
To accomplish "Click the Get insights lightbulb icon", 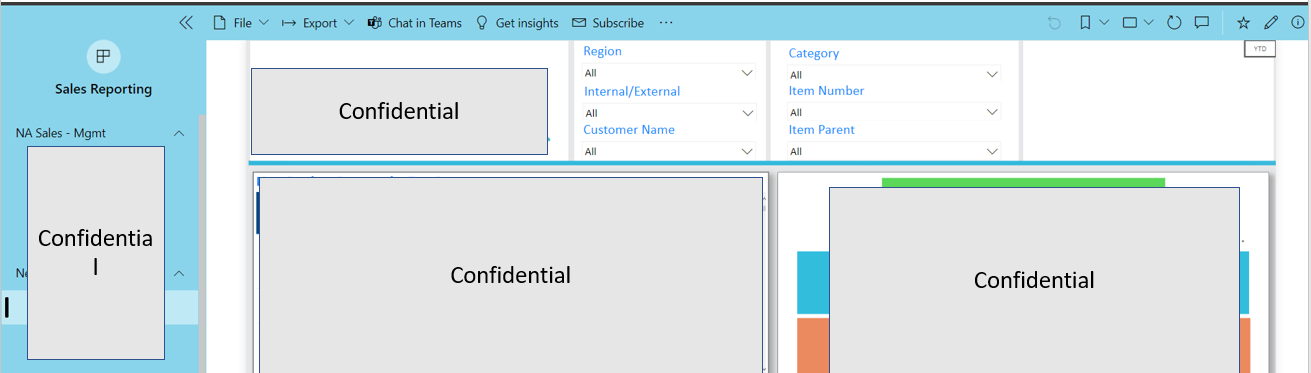I will click(481, 22).
